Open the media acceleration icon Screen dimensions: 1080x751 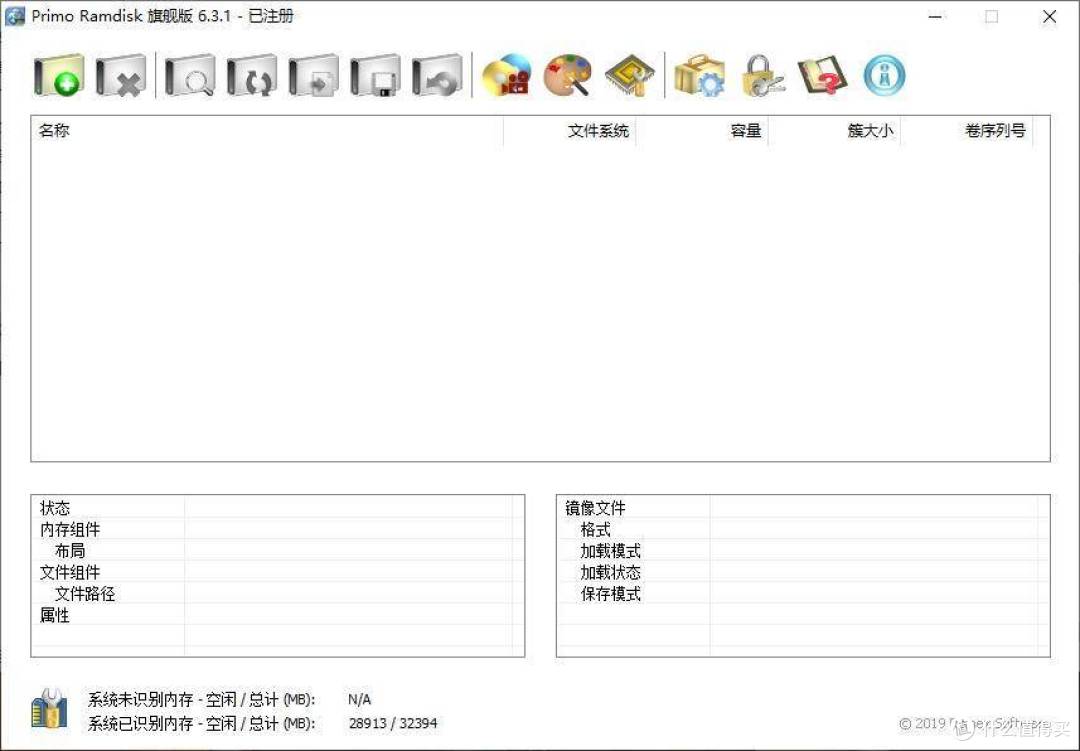(x=506, y=74)
